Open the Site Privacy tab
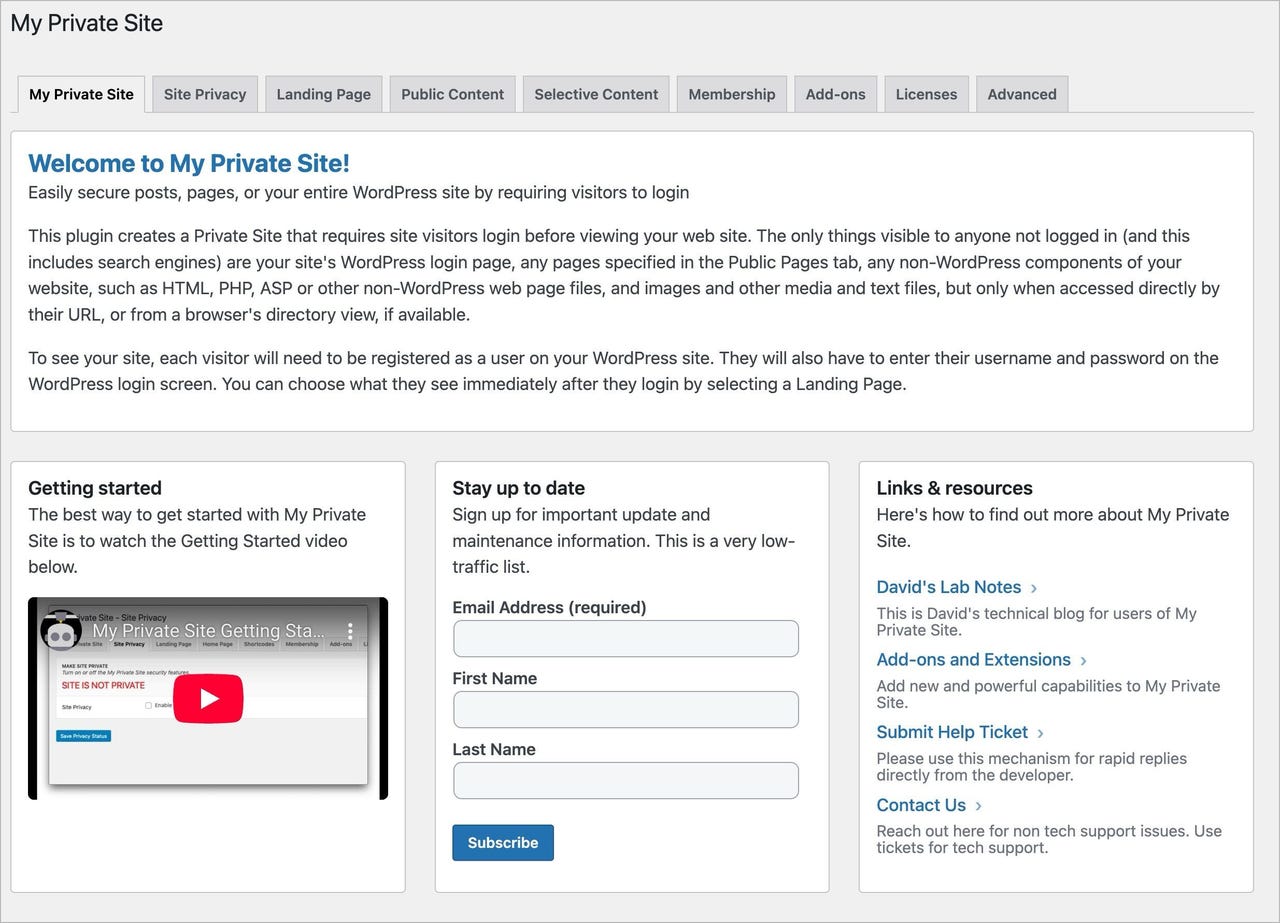Screen dimensions: 1280x923 (x=205, y=94)
